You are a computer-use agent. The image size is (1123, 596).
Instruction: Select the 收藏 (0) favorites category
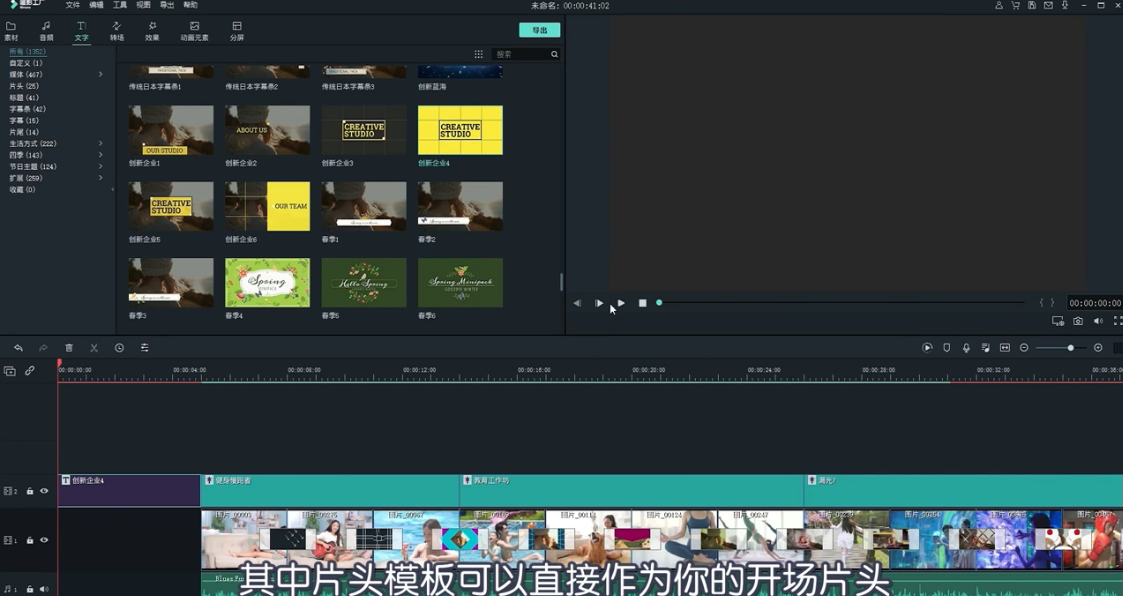pyautogui.click(x=22, y=189)
